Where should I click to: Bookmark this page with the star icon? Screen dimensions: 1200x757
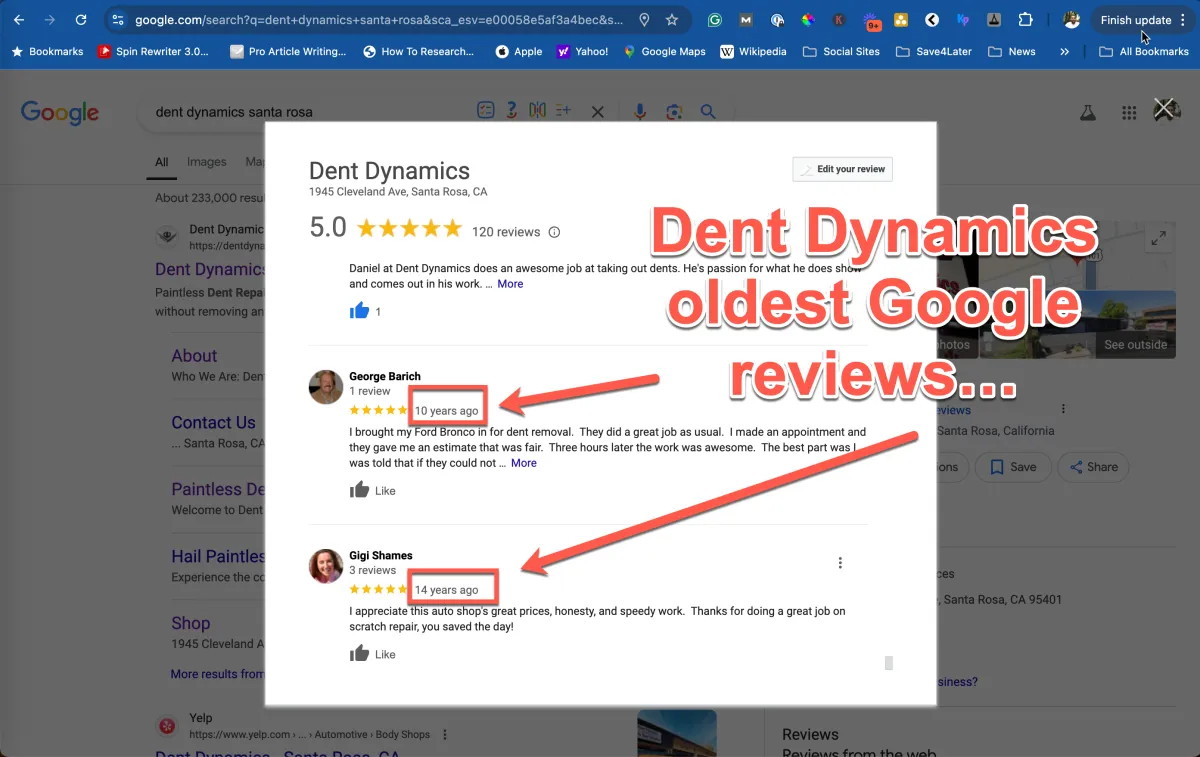click(x=672, y=20)
